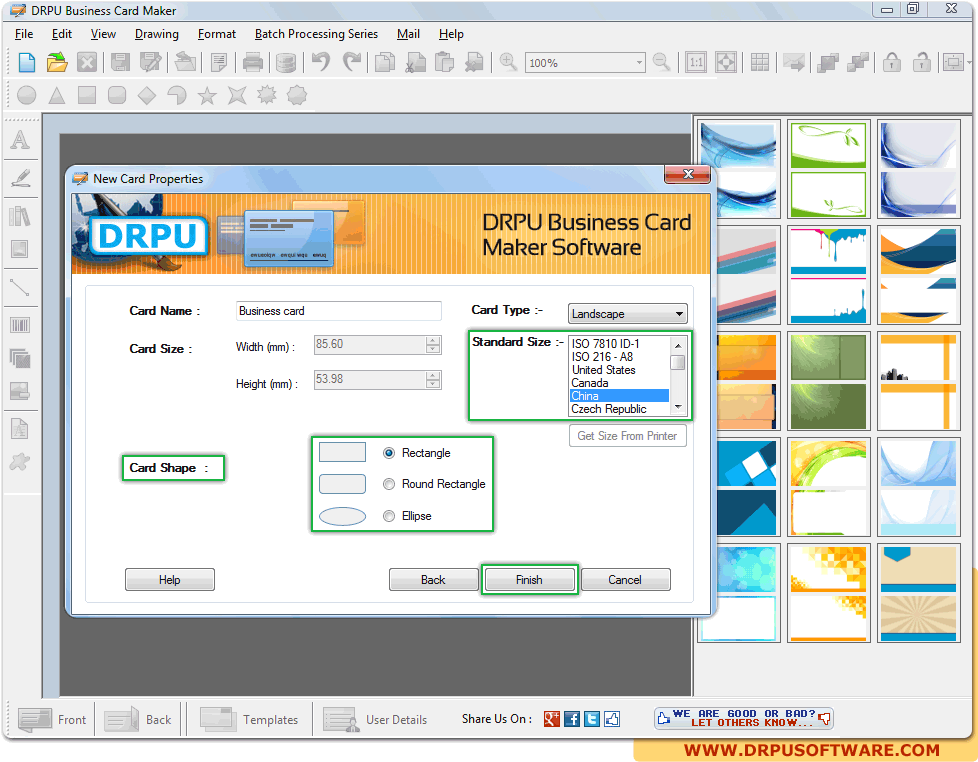This screenshot has width=978, height=762.
Task: Open file using the folder icon
Action: pyautogui.click(x=57, y=62)
